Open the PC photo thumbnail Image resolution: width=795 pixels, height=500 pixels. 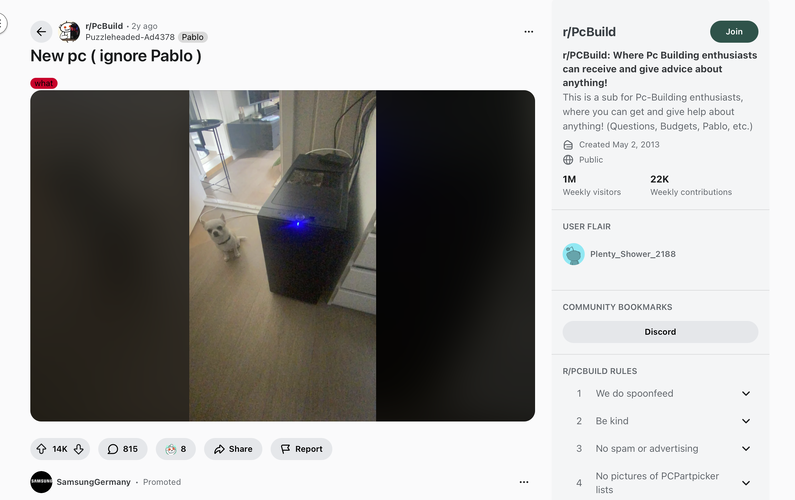(282, 256)
